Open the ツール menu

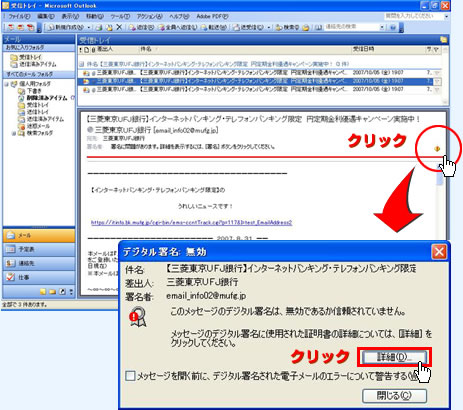tap(120, 16)
